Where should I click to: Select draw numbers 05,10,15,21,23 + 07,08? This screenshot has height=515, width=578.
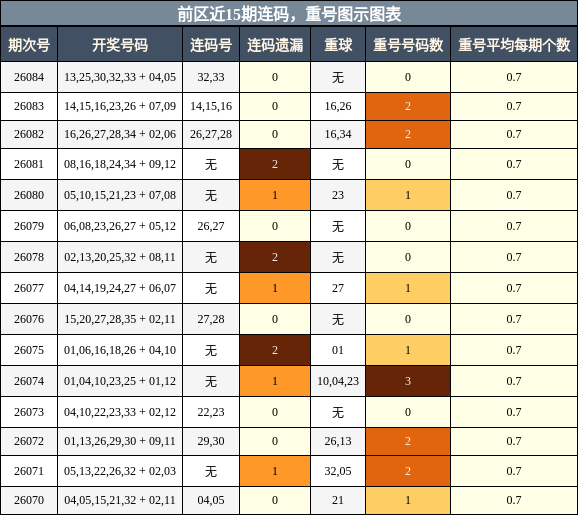120,195
